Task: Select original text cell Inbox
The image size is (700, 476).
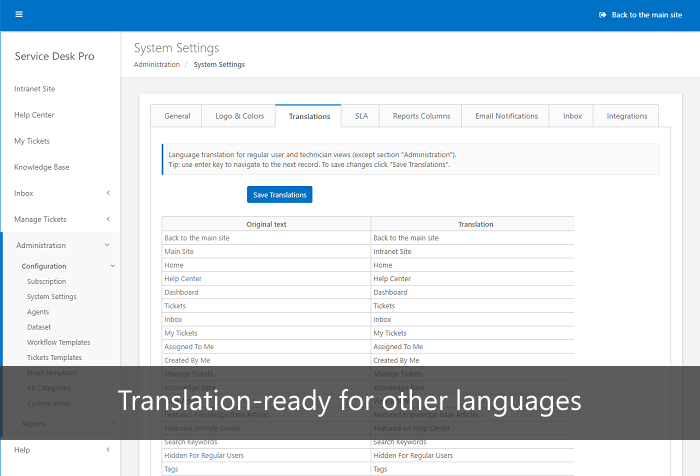Action: point(266,320)
